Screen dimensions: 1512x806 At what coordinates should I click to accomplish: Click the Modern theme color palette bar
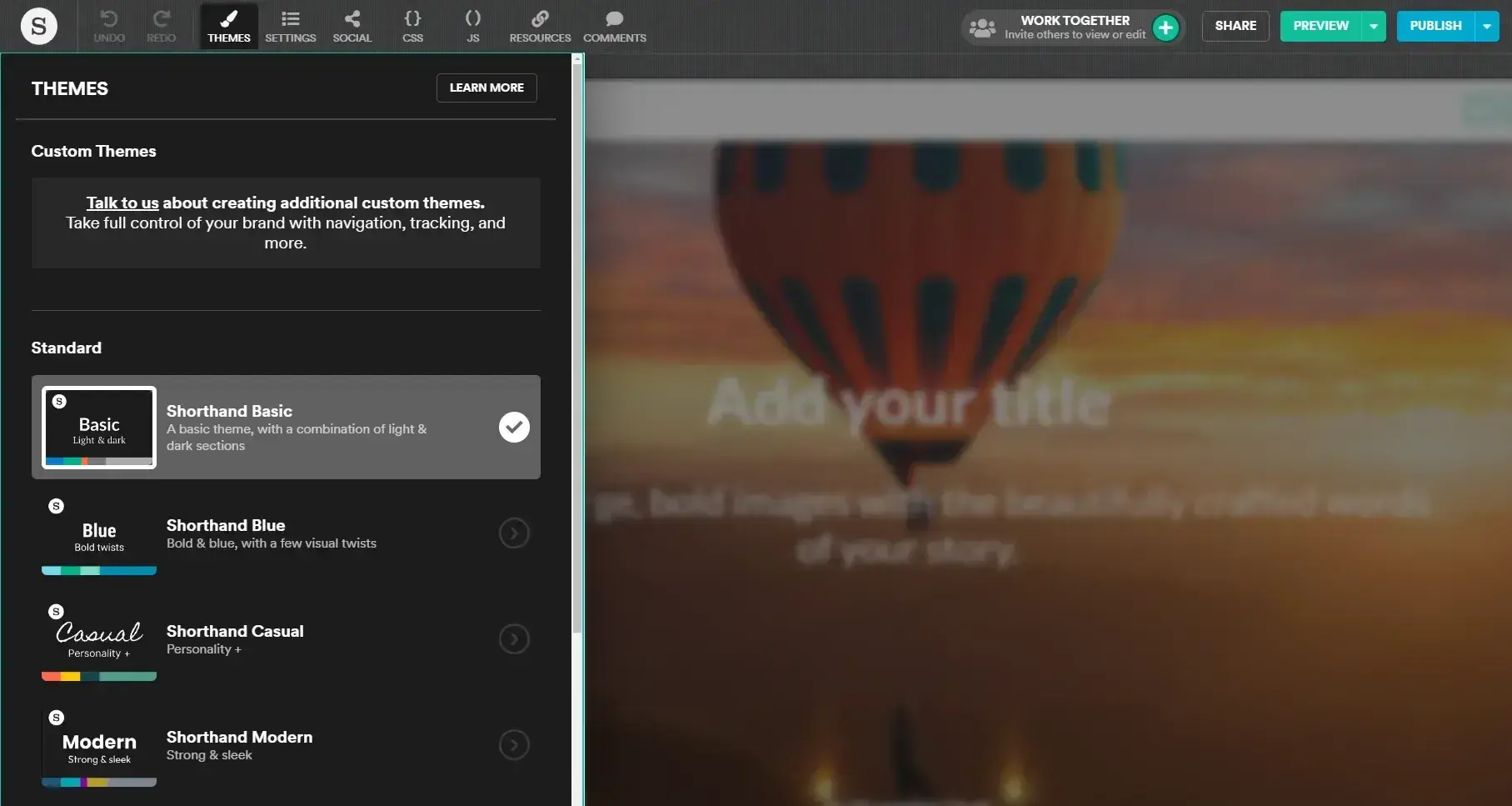point(99,783)
